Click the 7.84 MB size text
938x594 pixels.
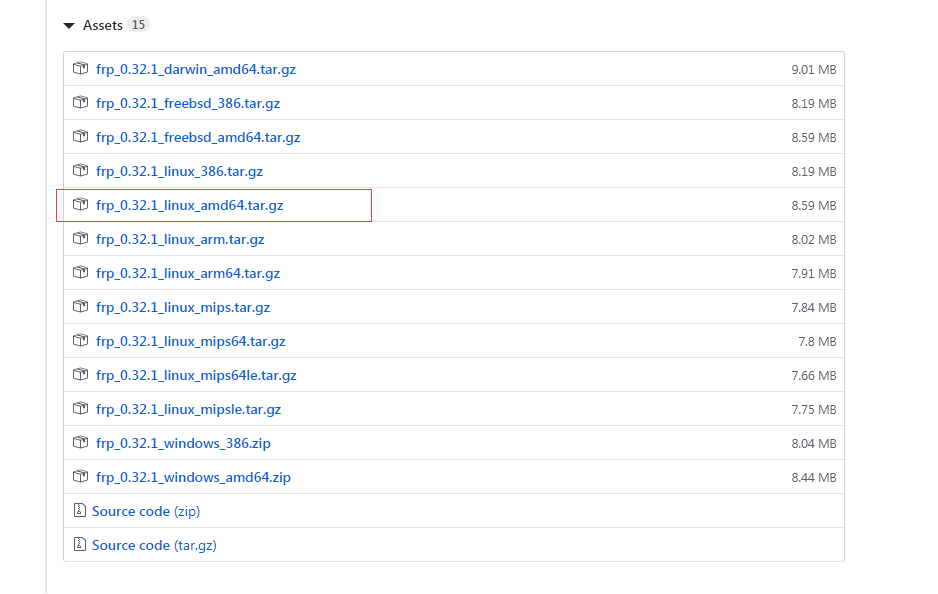click(814, 307)
